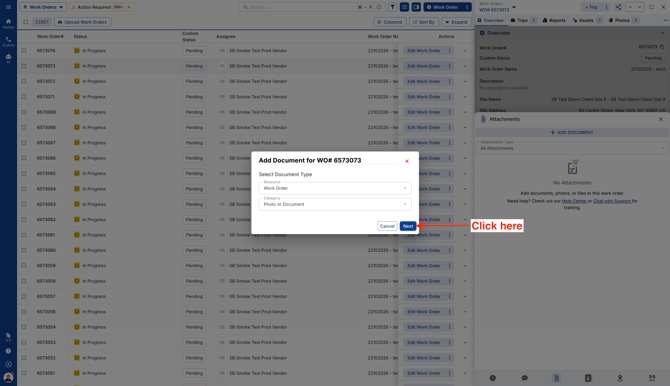The width and height of the screenshot is (670, 386).
Task: Click In Progress status icon for 6573057
Action: 77,297
